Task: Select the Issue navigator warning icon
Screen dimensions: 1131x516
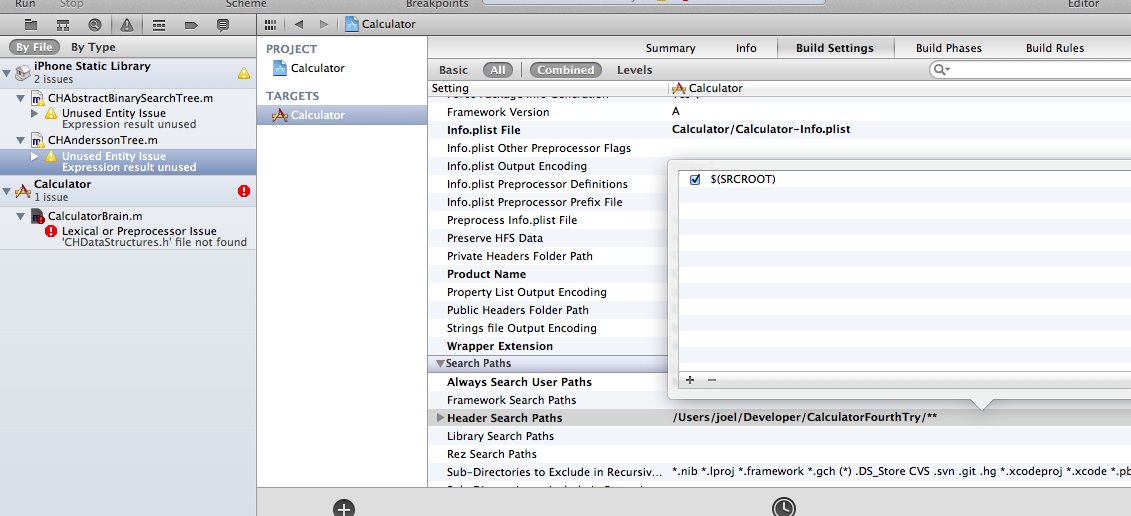Action: point(127,25)
